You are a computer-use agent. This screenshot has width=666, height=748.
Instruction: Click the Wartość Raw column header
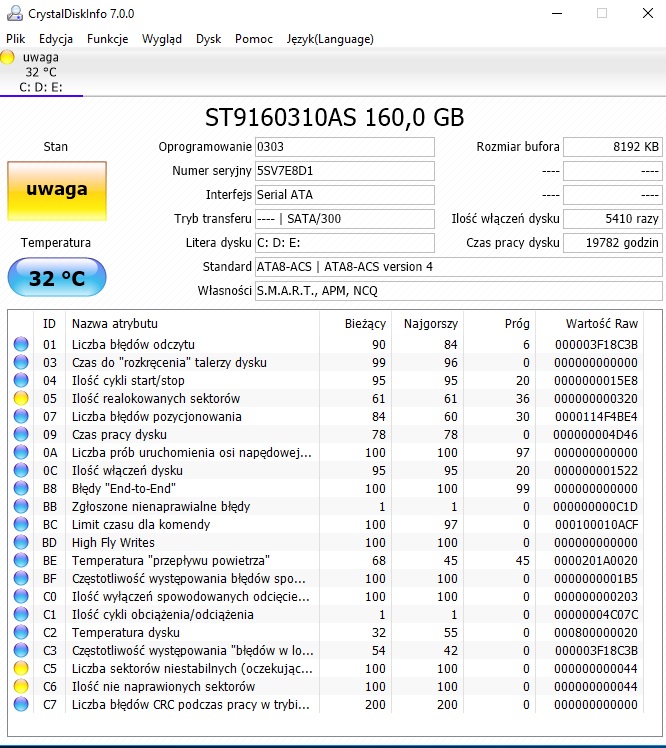(590, 323)
